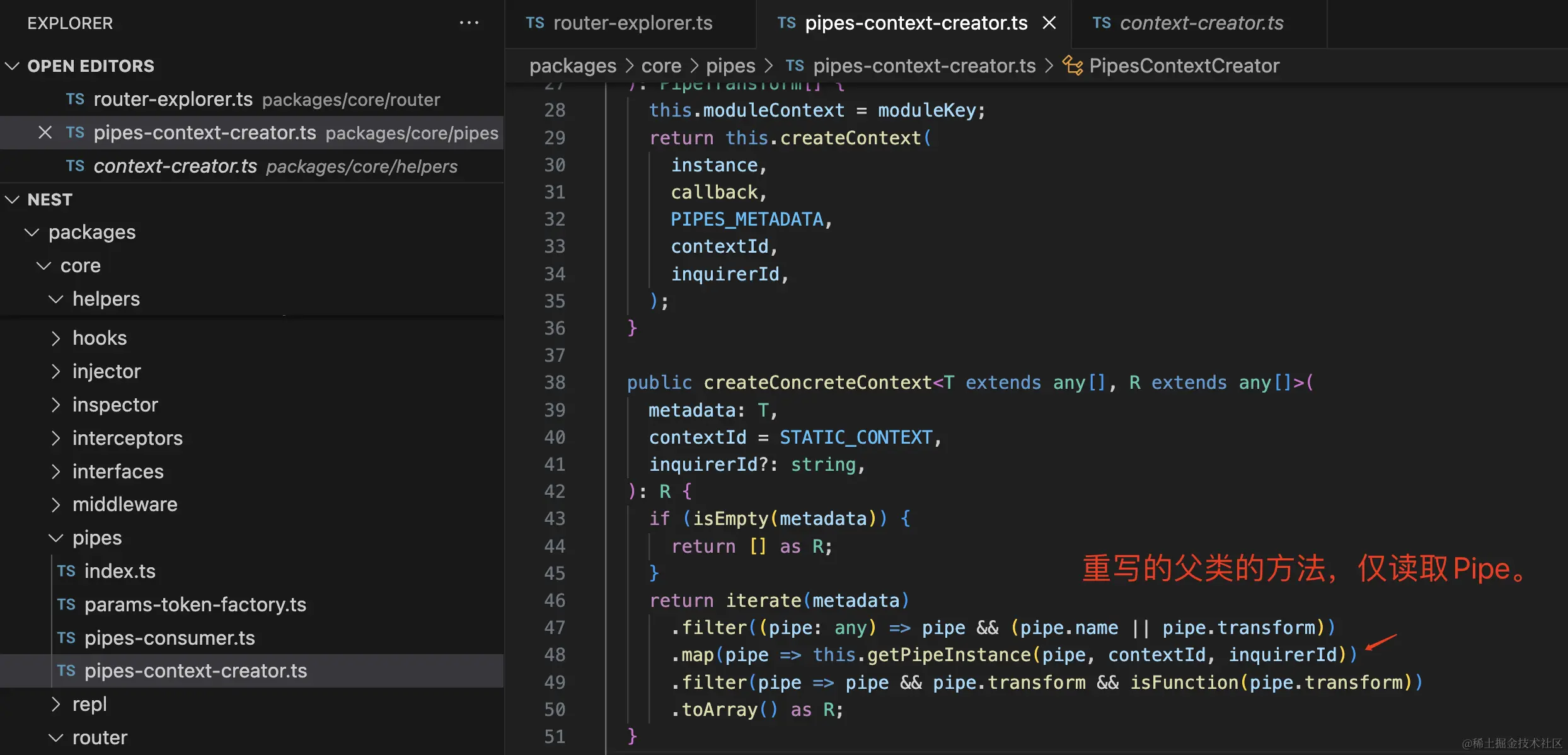Click TS icon on router-explorer.ts tab
Image resolution: width=1568 pixels, height=755 pixels.
tap(535, 23)
